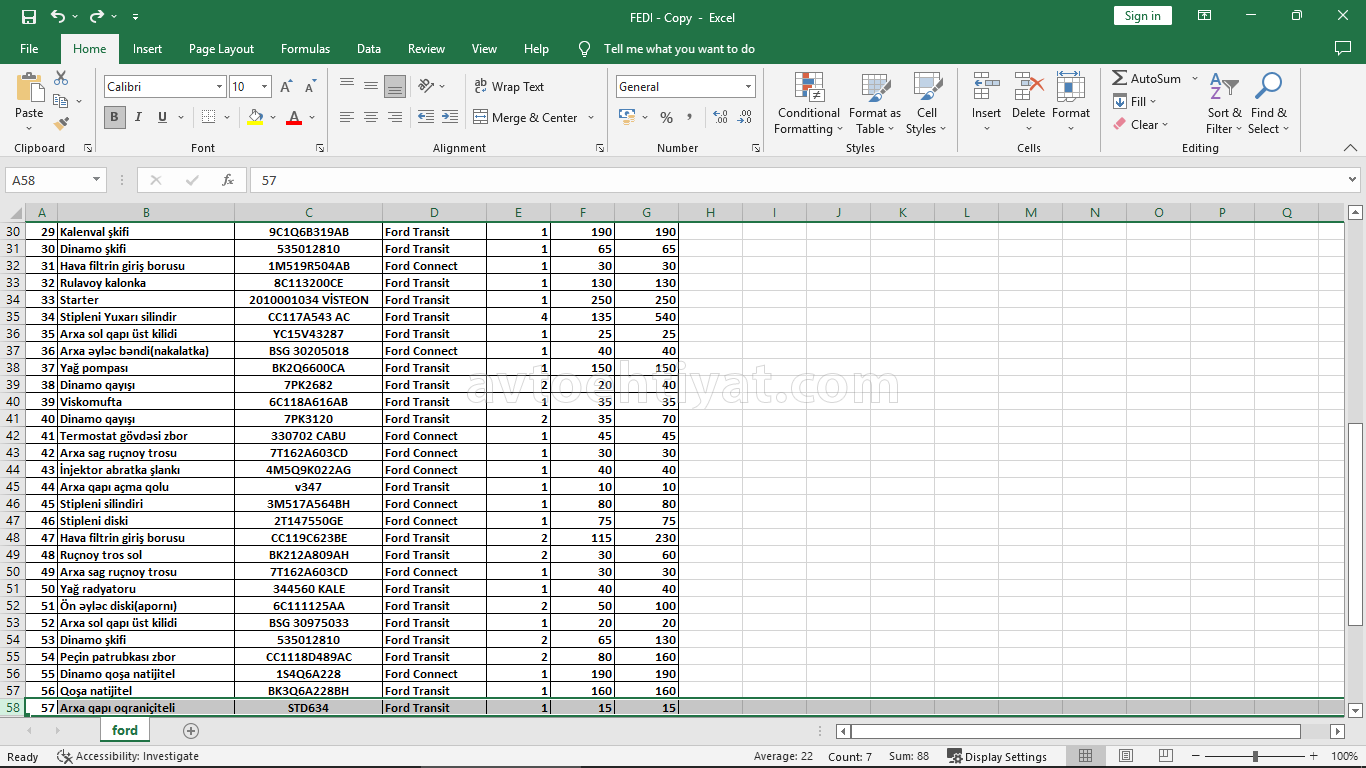Open the Fill dropdown

point(1134,101)
